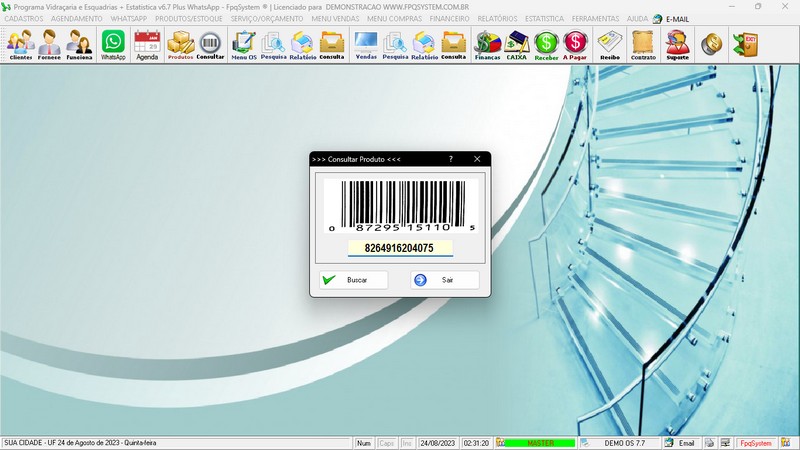Open the green Receber dollar icon

(546, 45)
